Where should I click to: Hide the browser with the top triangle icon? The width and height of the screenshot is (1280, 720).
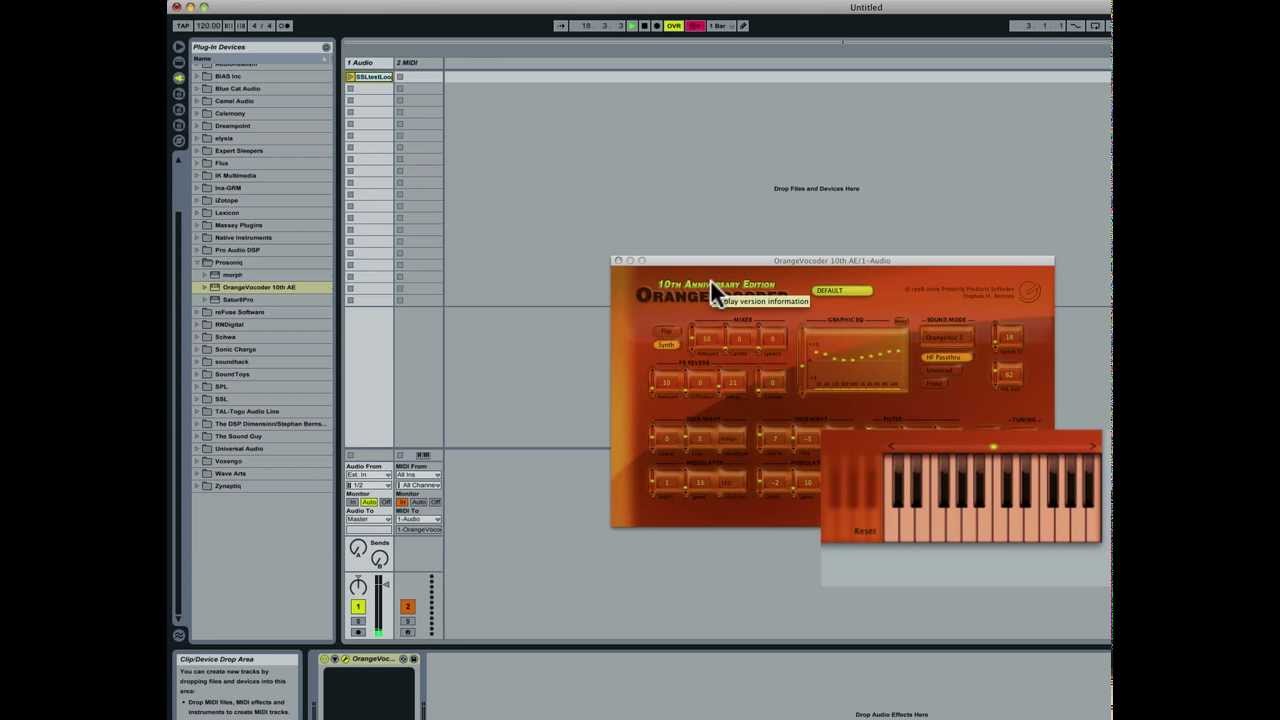(179, 46)
